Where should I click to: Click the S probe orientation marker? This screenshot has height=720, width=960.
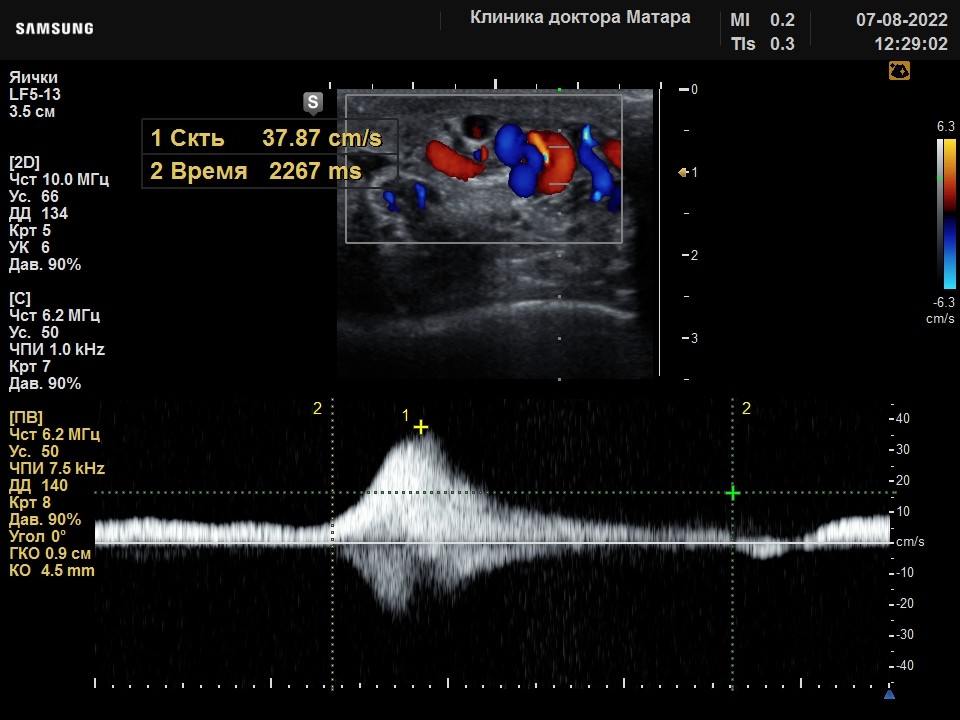(x=313, y=103)
